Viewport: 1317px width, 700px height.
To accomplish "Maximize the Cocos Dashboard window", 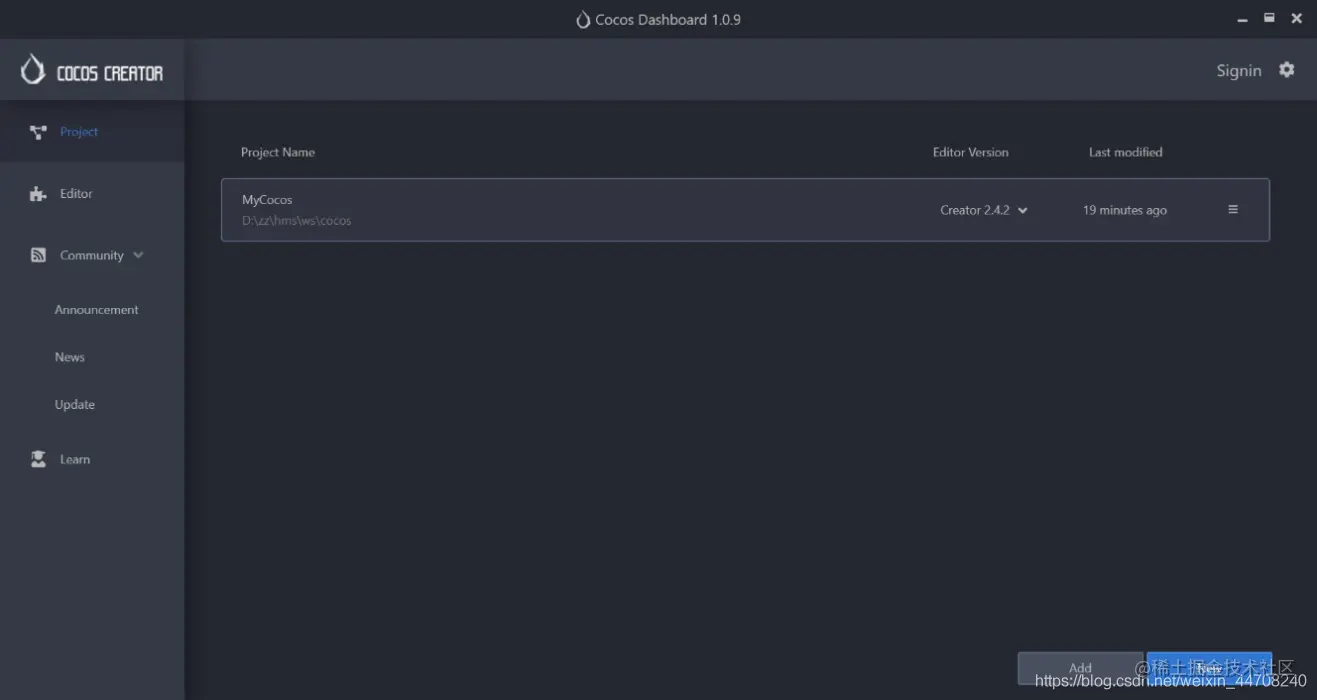I will click(1269, 18).
